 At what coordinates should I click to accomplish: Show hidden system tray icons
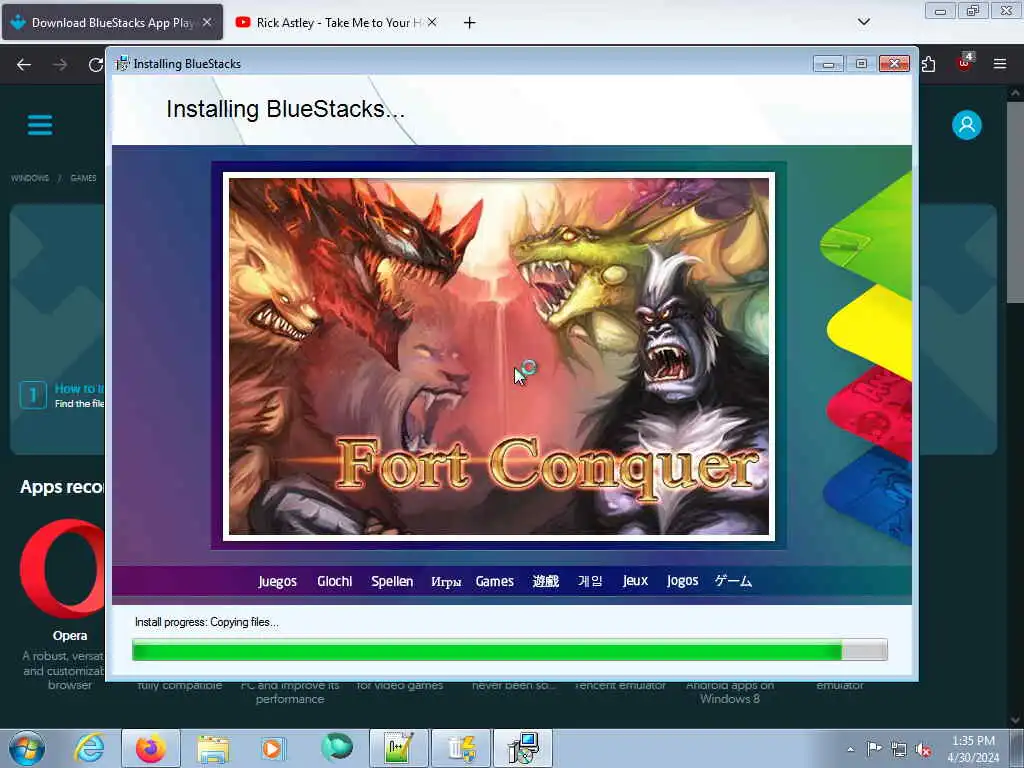tap(850, 749)
